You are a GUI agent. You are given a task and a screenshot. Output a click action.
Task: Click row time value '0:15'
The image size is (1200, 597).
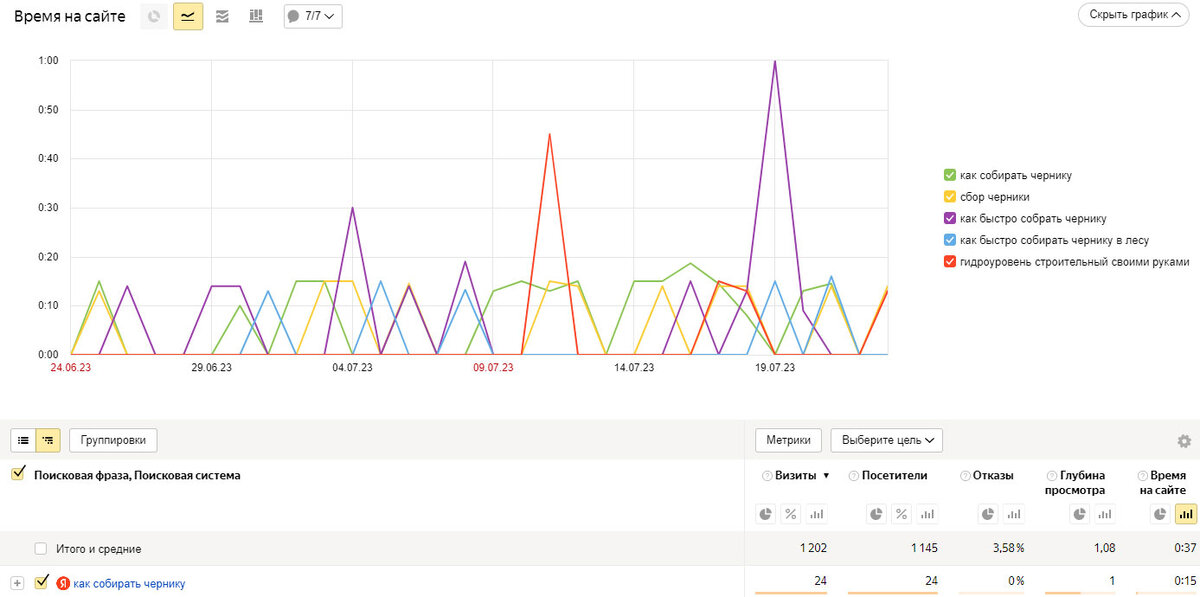[1186, 582]
